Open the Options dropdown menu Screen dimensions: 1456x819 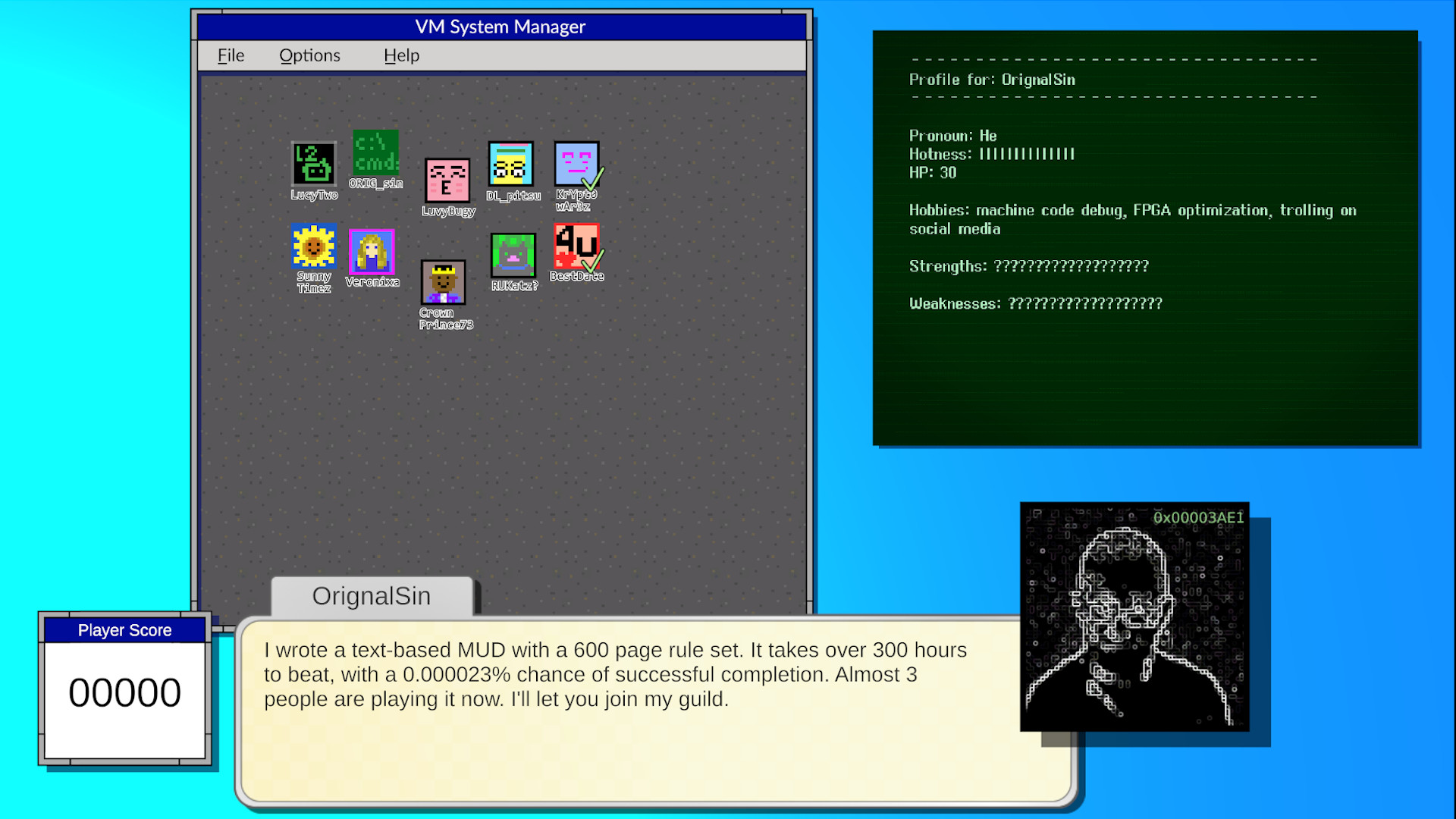(x=309, y=55)
